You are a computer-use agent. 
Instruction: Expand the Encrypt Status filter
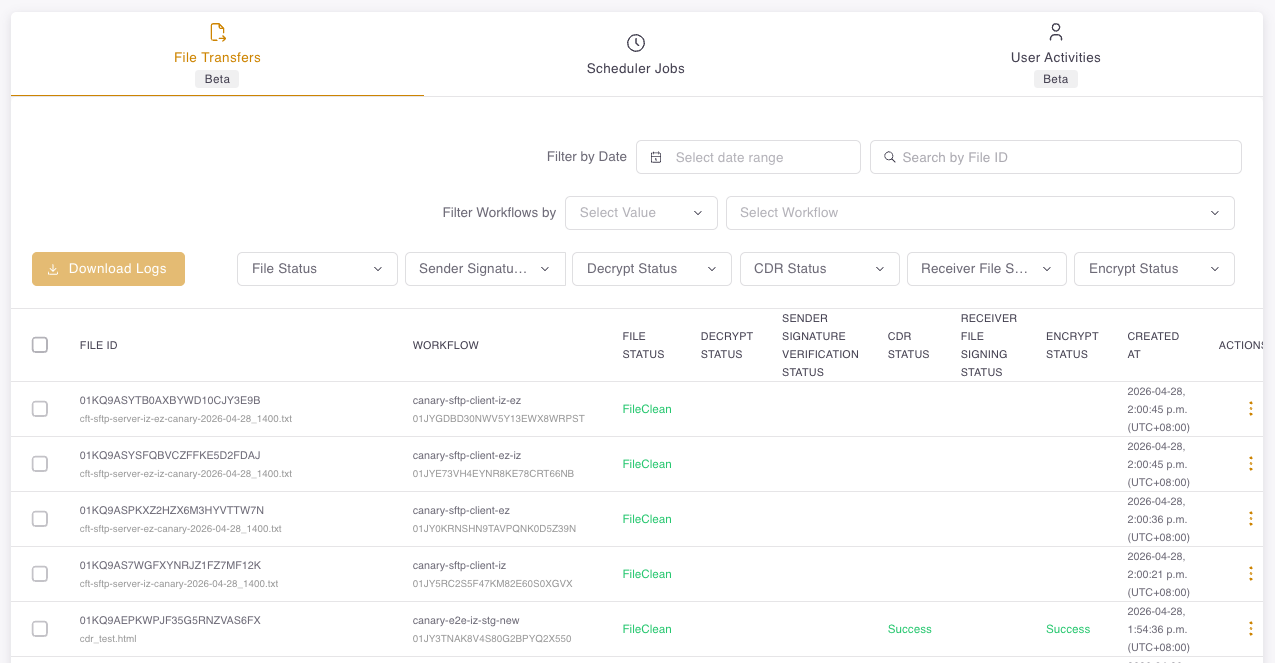point(1154,269)
